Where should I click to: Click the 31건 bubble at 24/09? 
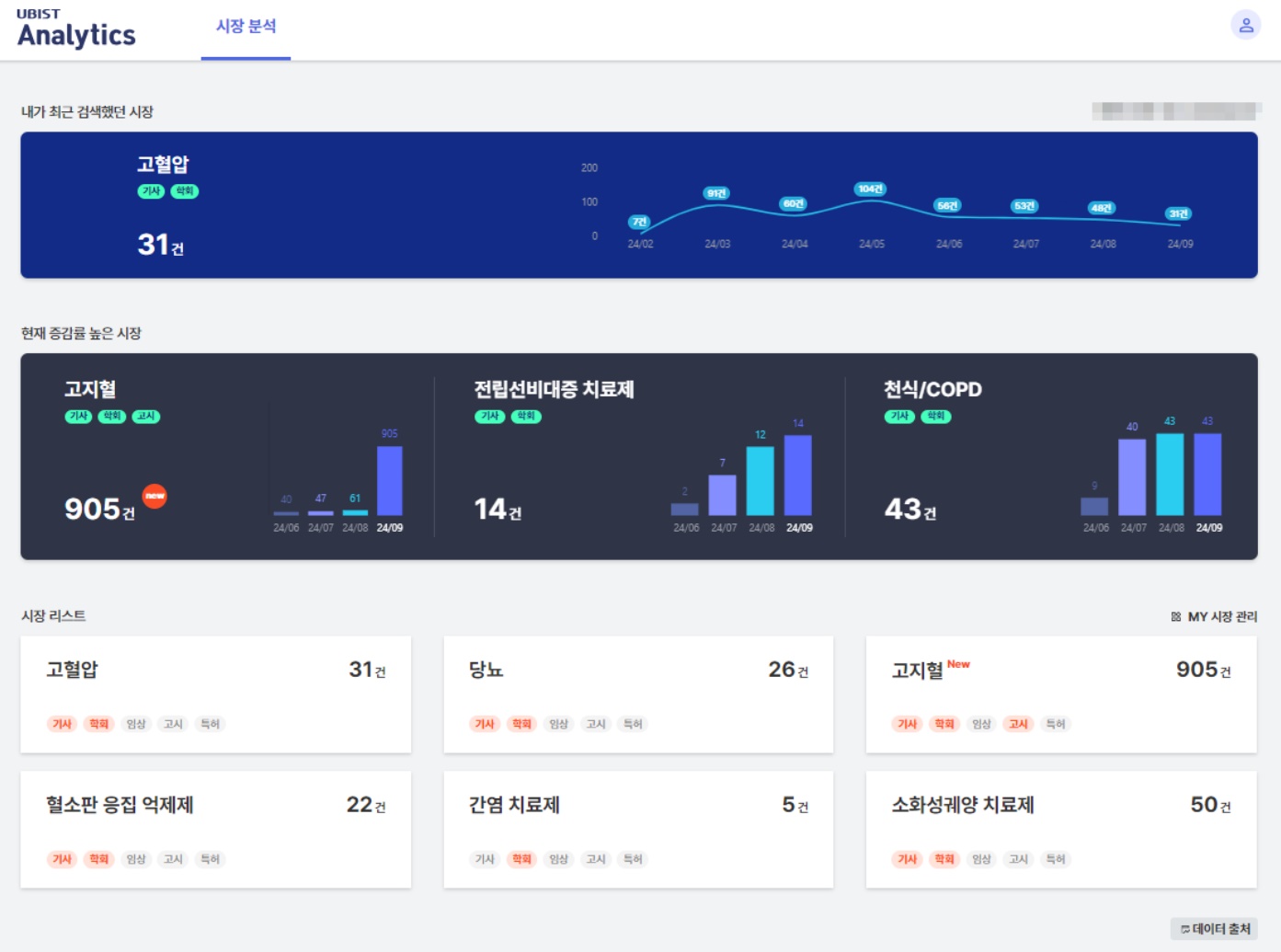(1179, 213)
